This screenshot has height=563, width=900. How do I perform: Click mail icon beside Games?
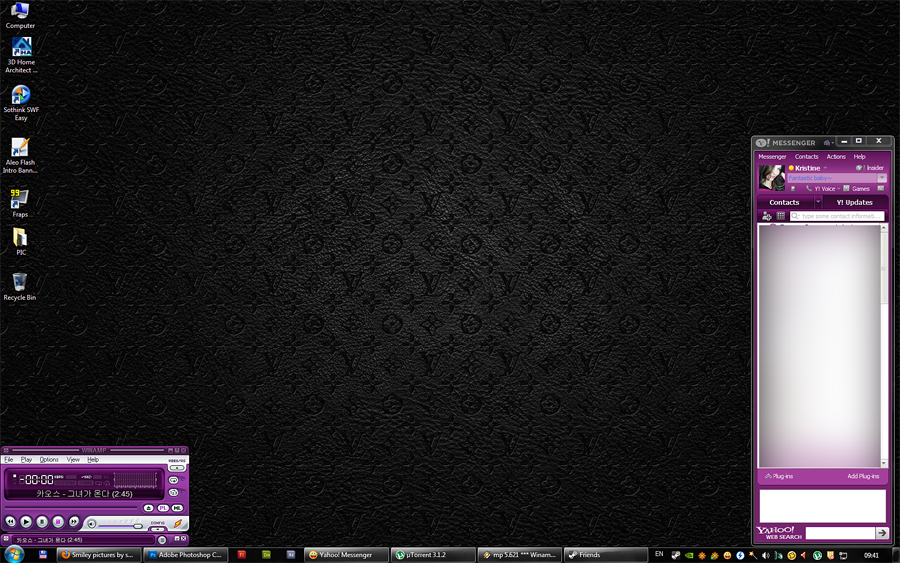pyautogui.click(x=880, y=188)
